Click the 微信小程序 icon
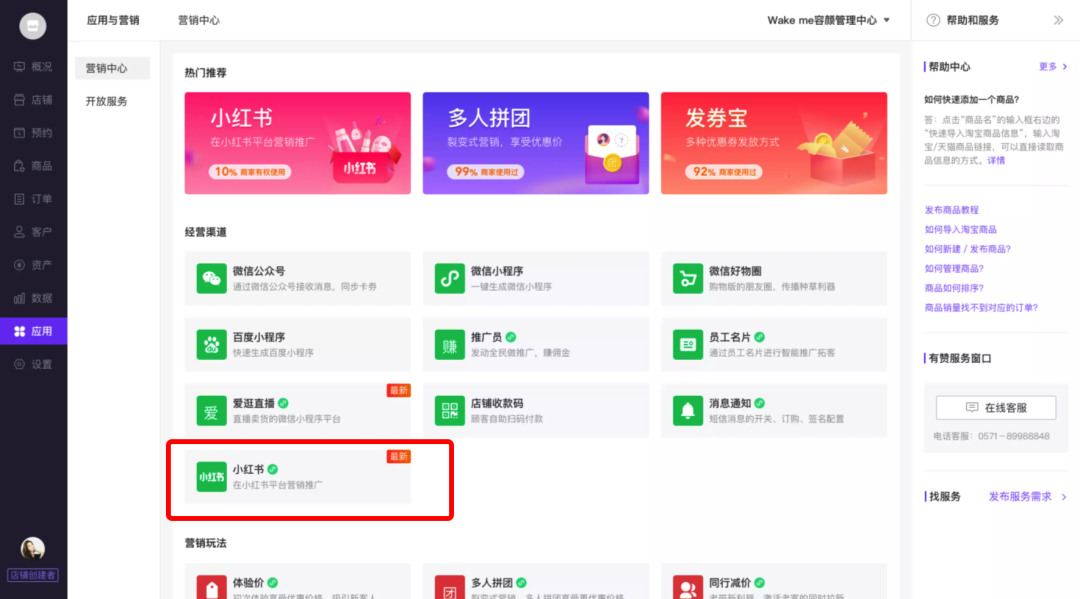1080x599 pixels. [450, 278]
